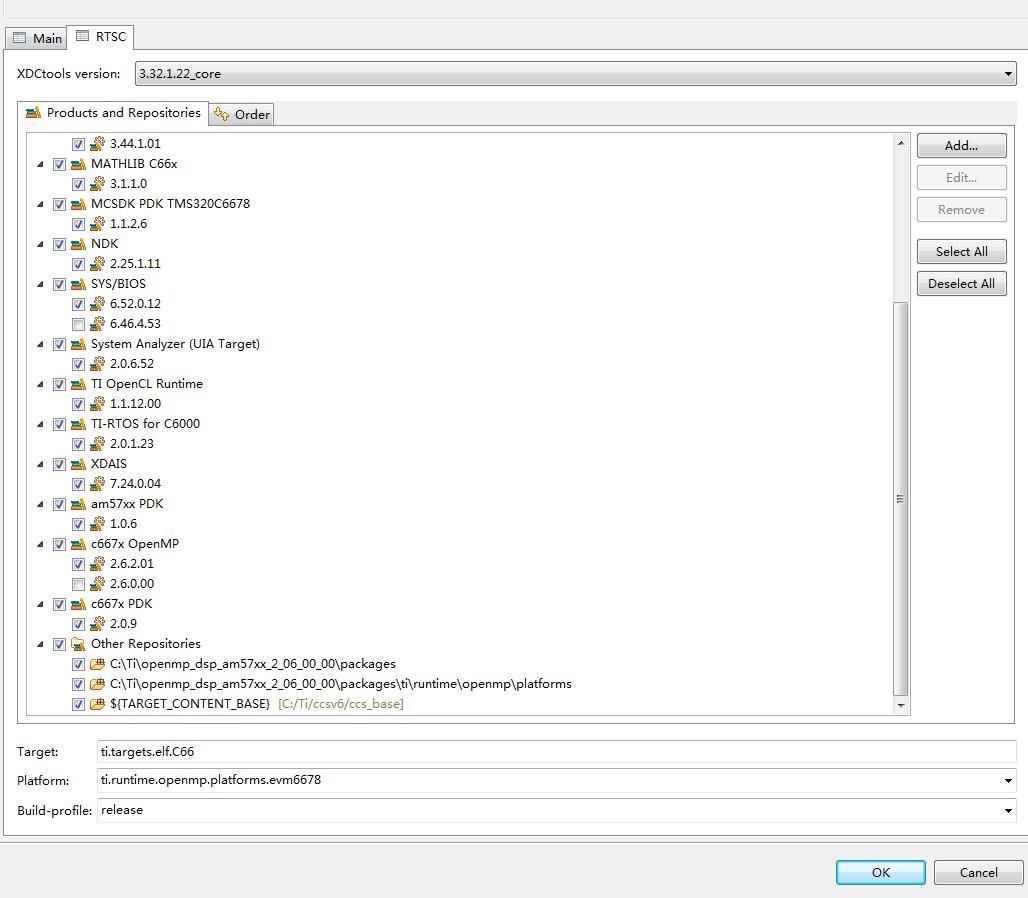Click the gear icon beside version 7.24.0.04
1028x898 pixels.
(x=97, y=484)
